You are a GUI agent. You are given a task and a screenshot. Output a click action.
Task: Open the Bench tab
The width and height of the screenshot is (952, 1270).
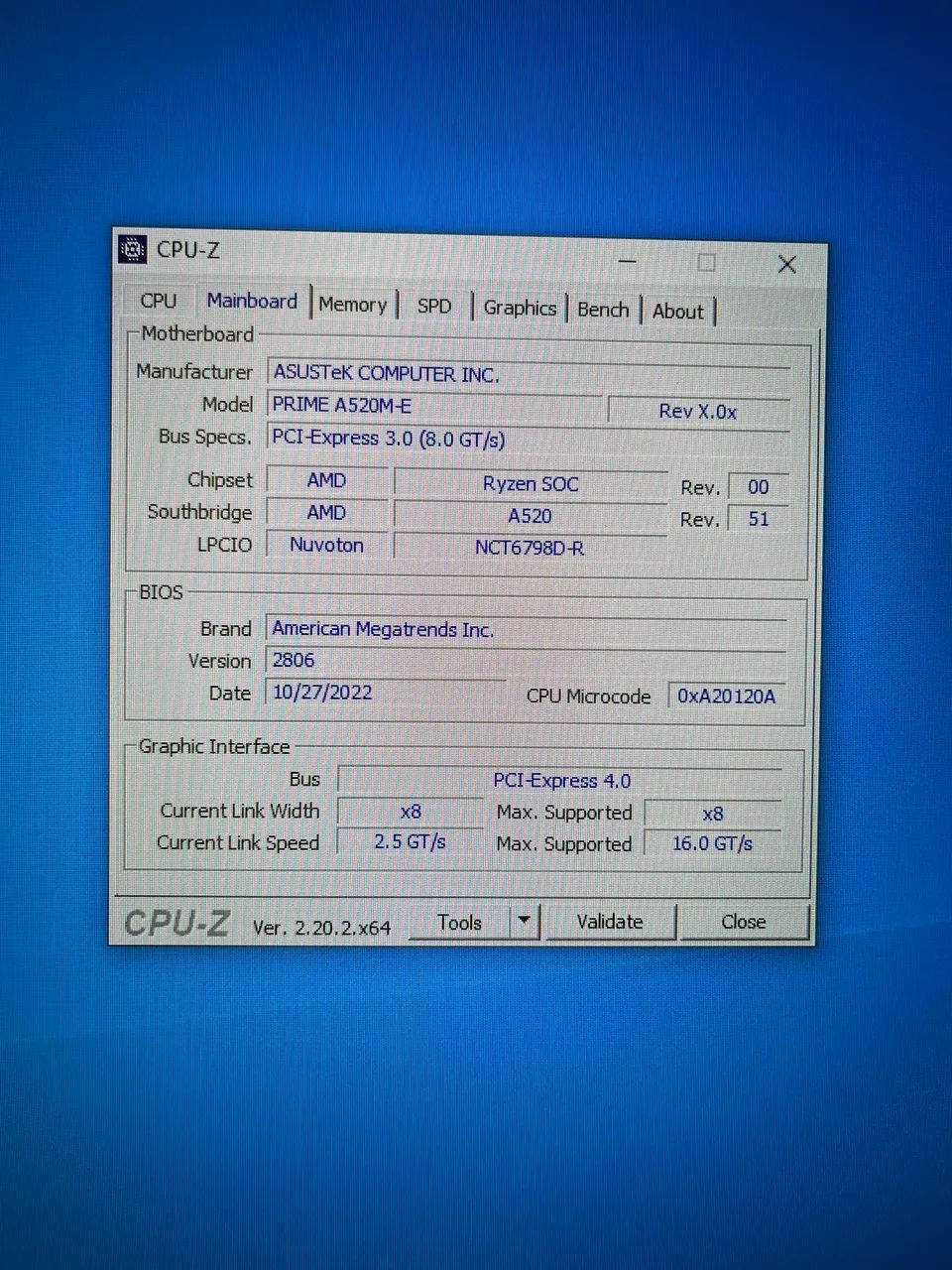pyautogui.click(x=603, y=310)
